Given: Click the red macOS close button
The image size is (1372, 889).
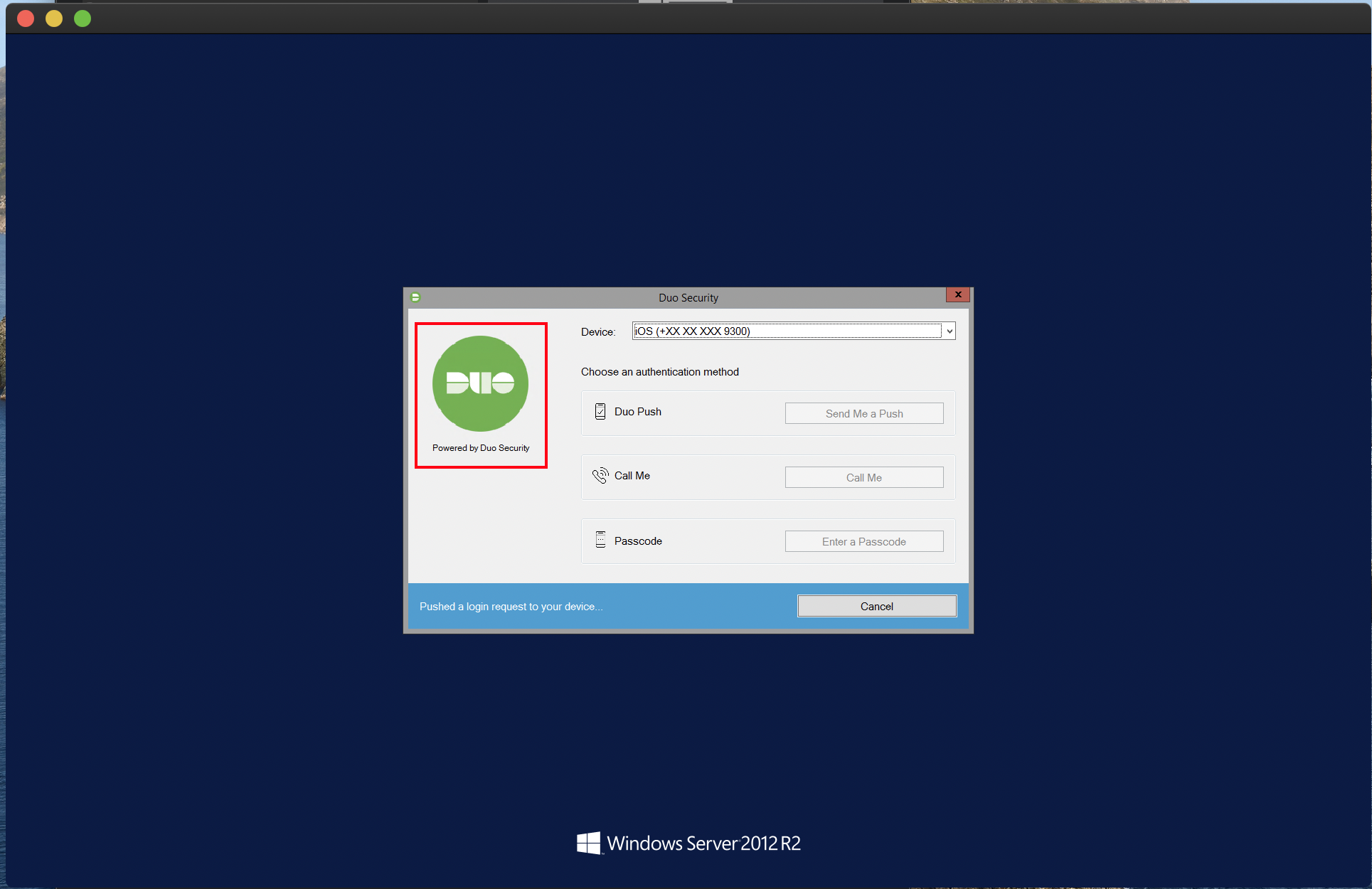Looking at the screenshot, I should pyautogui.click(x=26, y=18).
